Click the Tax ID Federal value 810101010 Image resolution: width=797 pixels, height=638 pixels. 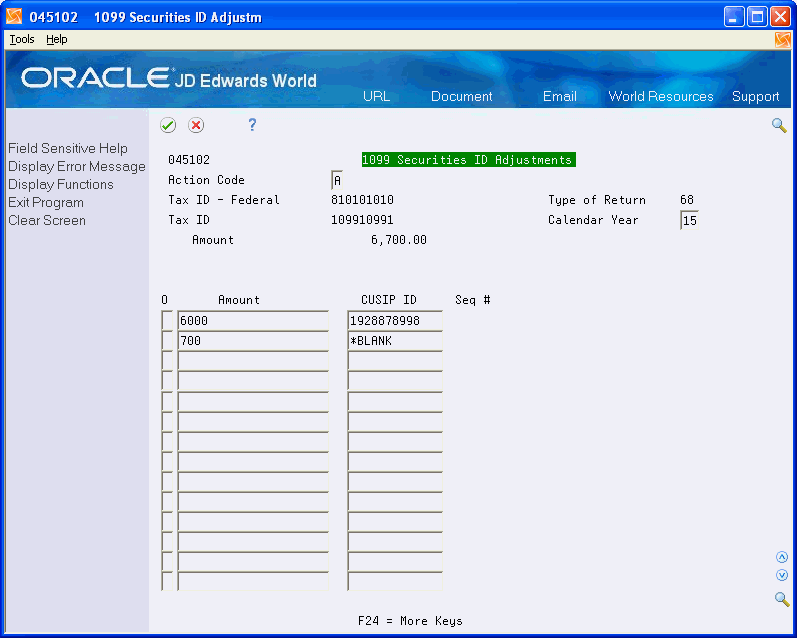tap(362, 200)
